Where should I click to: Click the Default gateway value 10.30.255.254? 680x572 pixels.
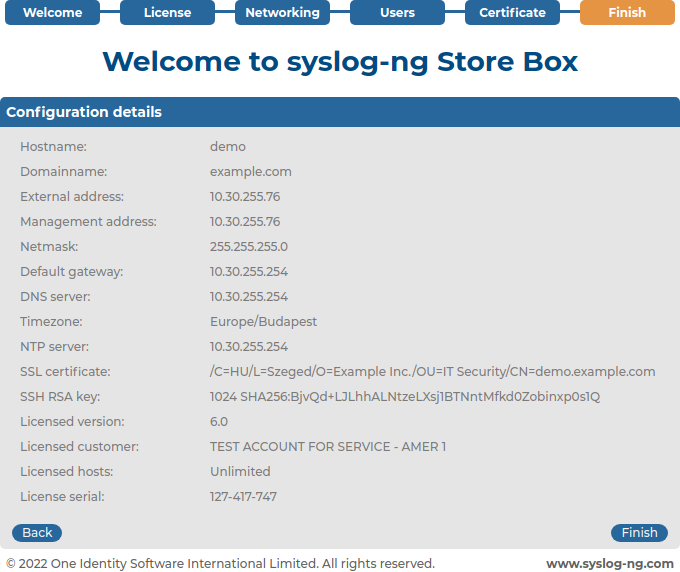pyautogui.click(x=249, y=272)
